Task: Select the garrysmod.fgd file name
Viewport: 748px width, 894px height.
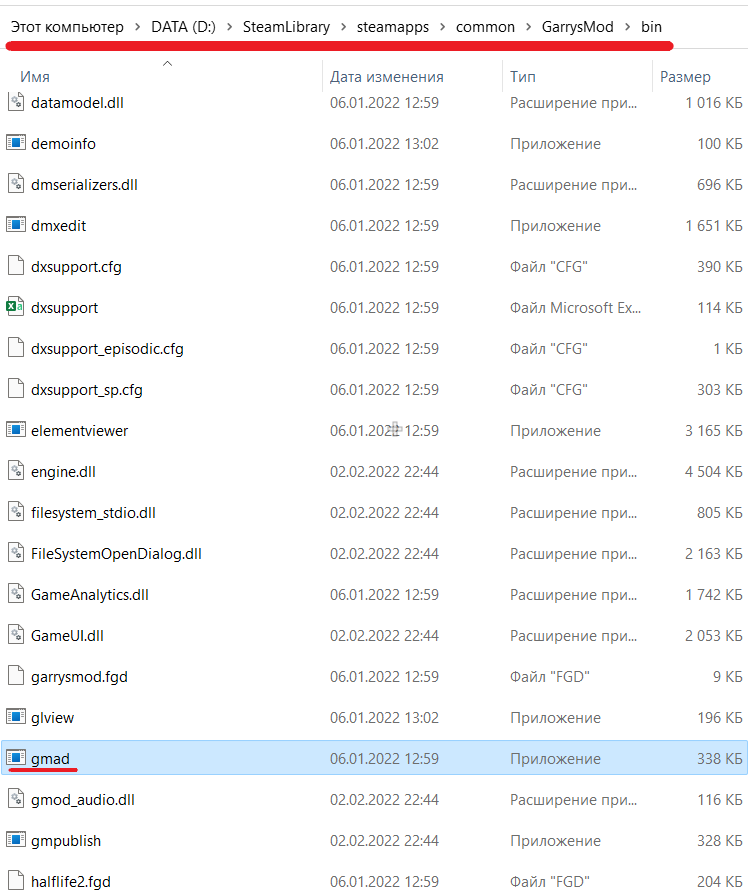Action: pyautogui.click(x=79, y=677)
